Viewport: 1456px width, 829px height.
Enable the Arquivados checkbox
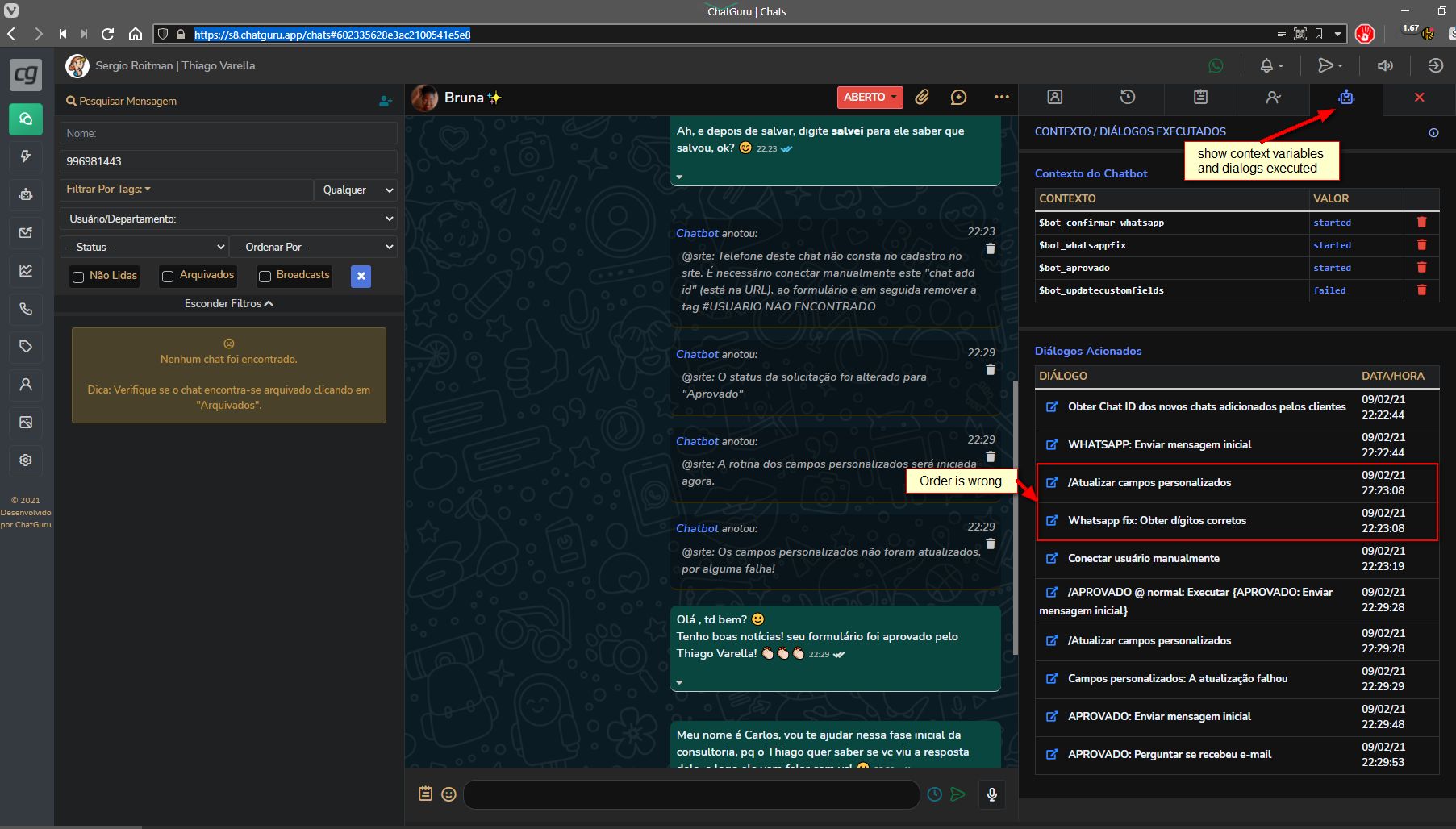tap(168, 277)
